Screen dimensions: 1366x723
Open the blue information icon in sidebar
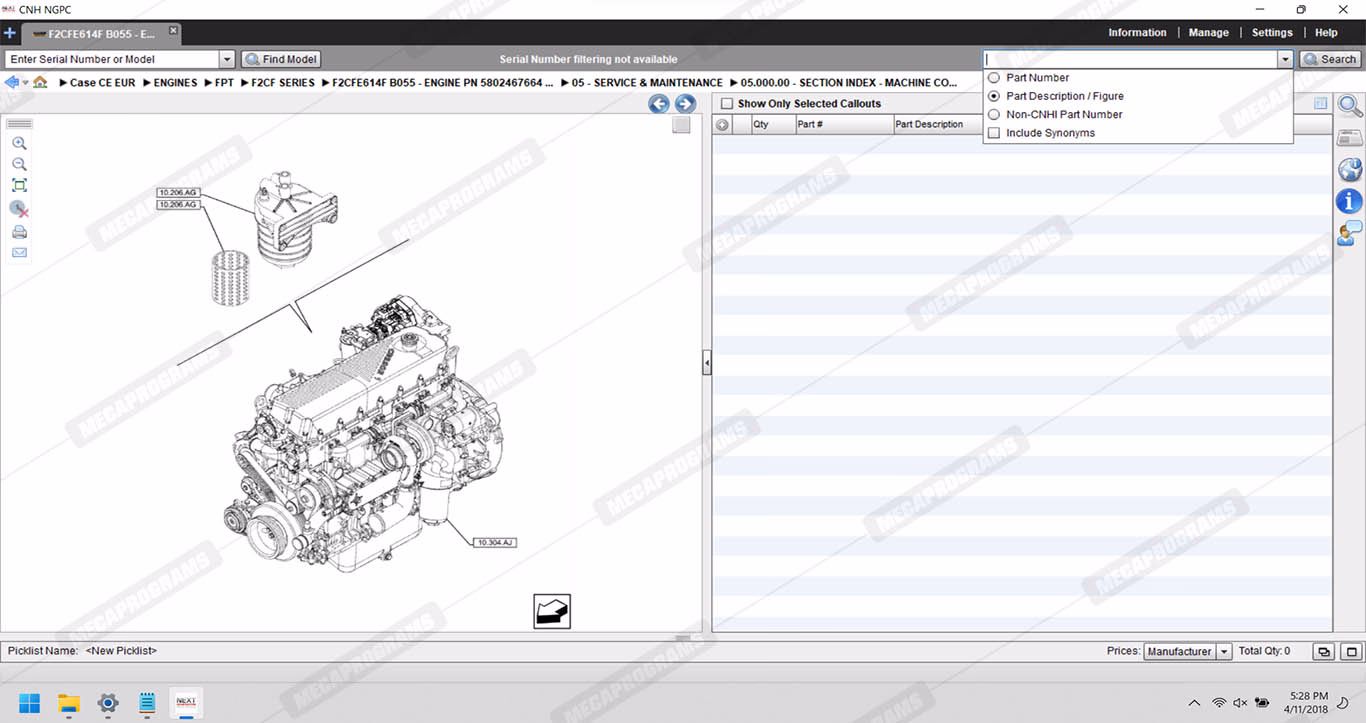1349,201
